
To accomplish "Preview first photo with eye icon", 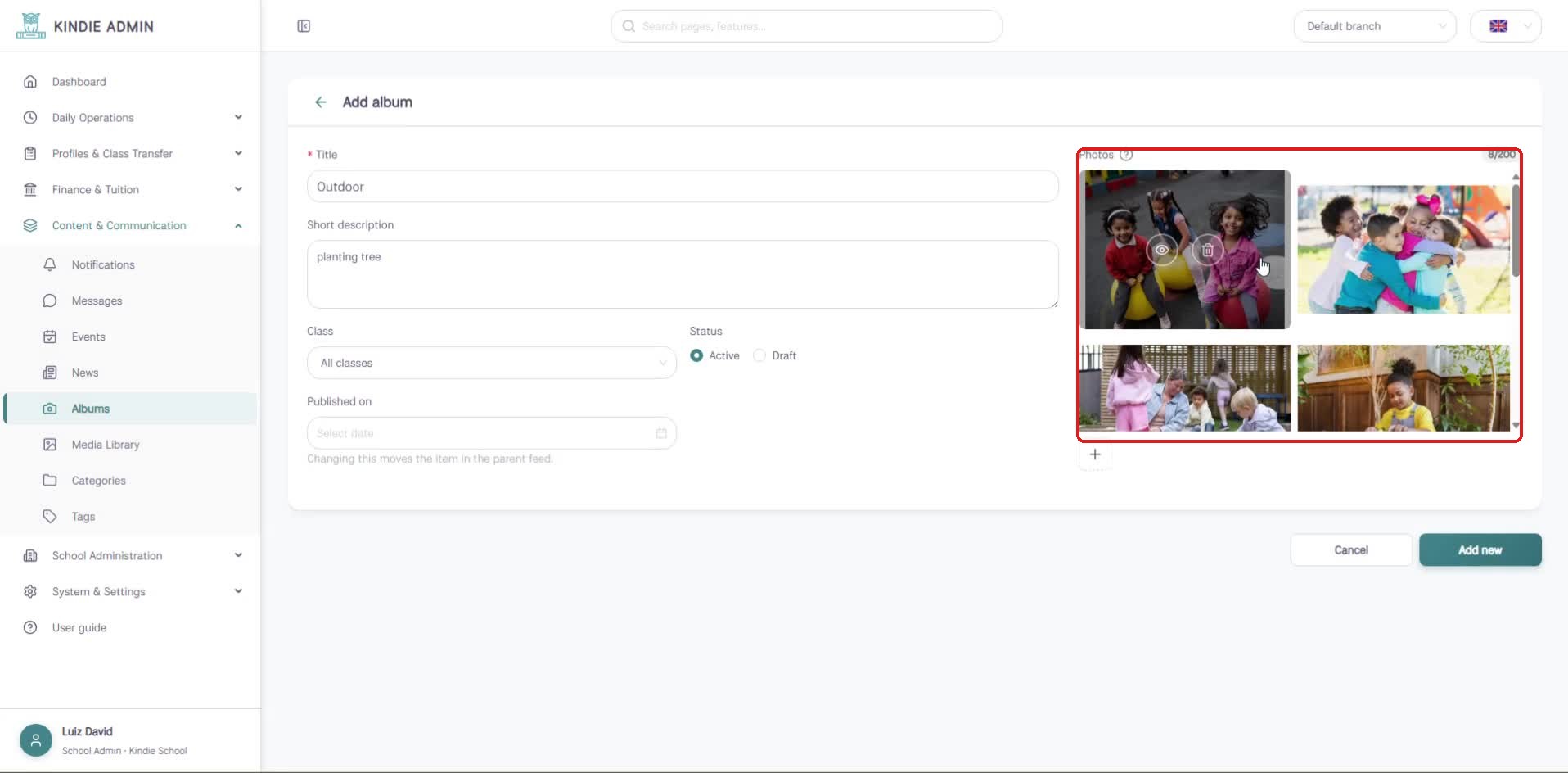I will click(x=1161, y=250).
